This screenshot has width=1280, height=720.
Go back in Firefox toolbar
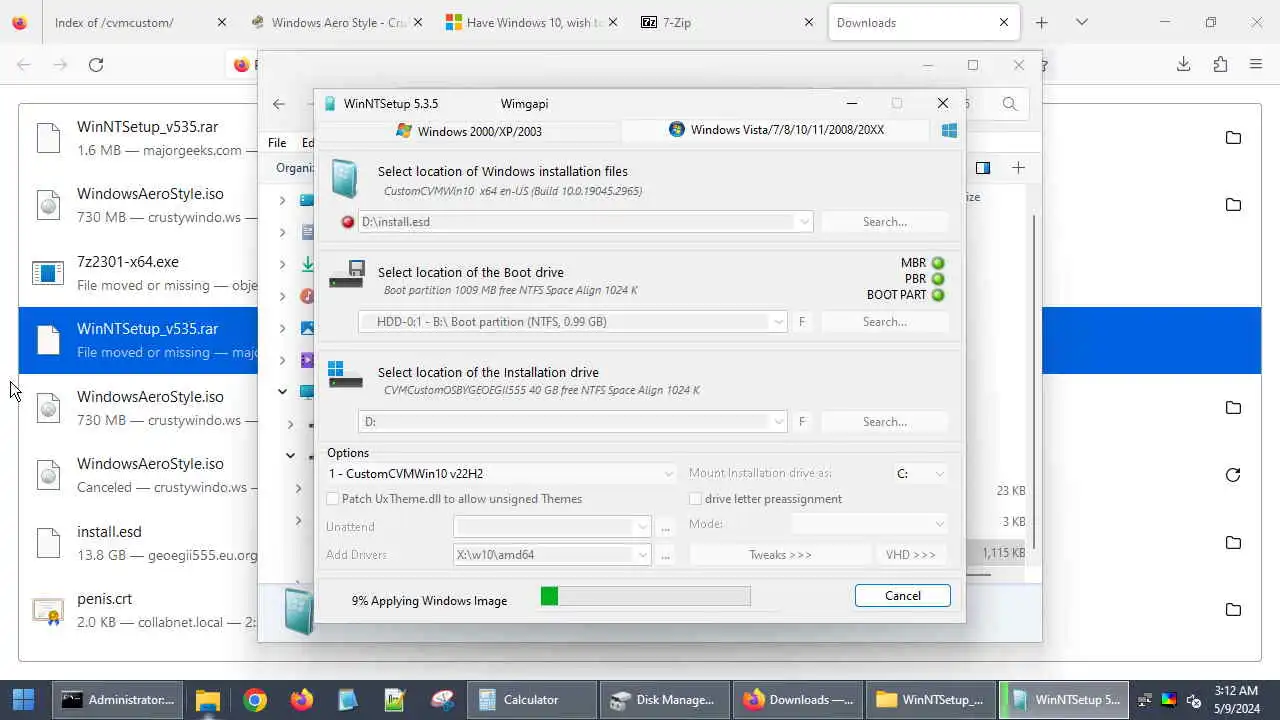24,64
